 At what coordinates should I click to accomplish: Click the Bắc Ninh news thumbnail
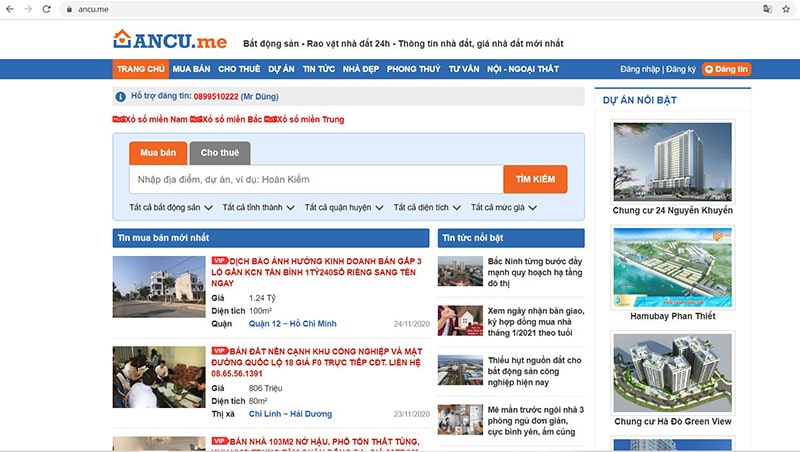(460, 271)
